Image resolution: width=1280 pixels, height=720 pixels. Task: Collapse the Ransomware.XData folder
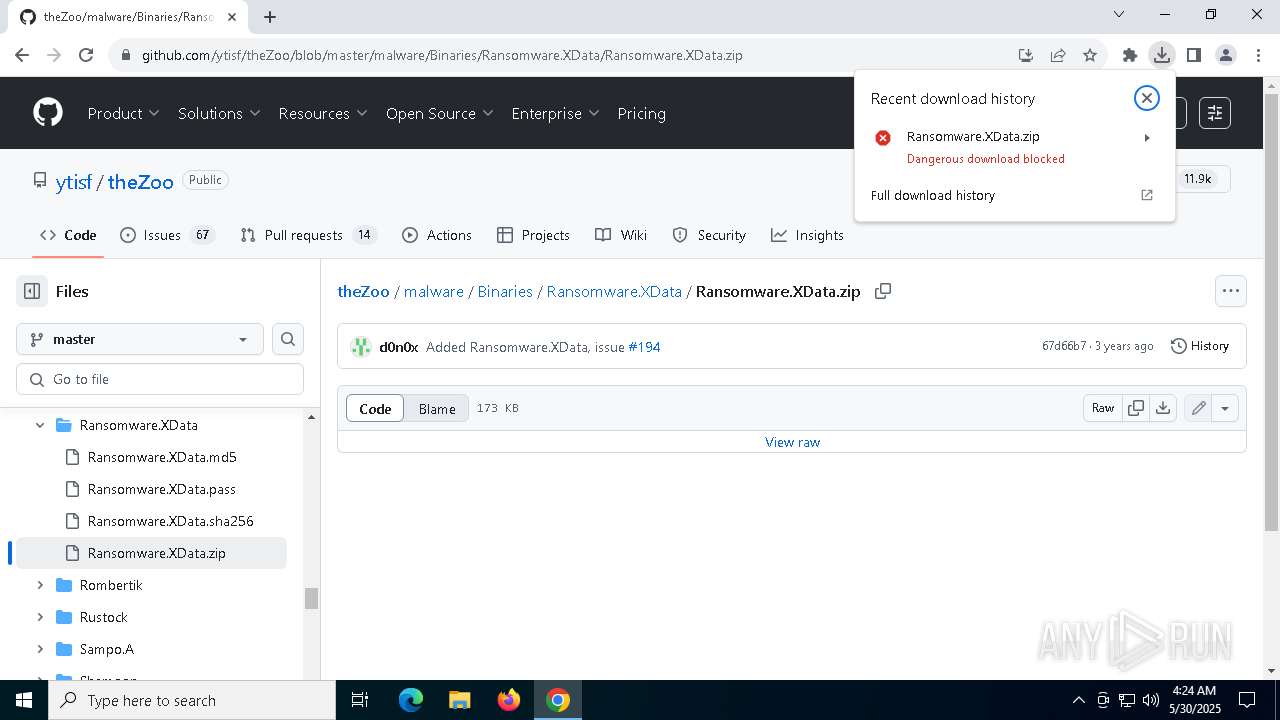coord(40,425)
